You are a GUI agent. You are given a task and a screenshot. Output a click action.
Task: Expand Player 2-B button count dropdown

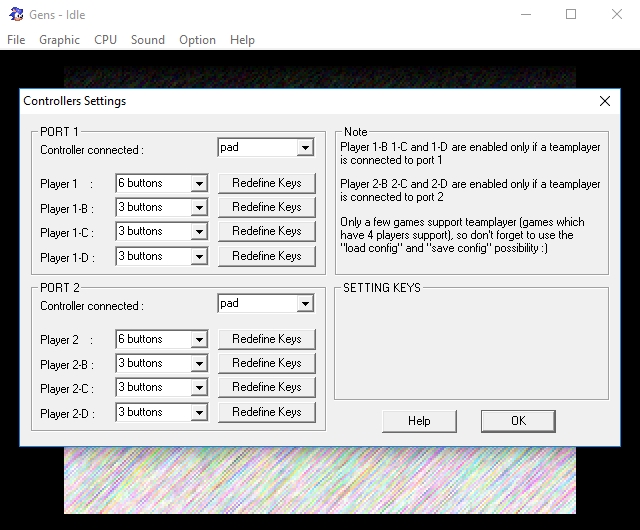pyautogui.click(x=199, y=363)
